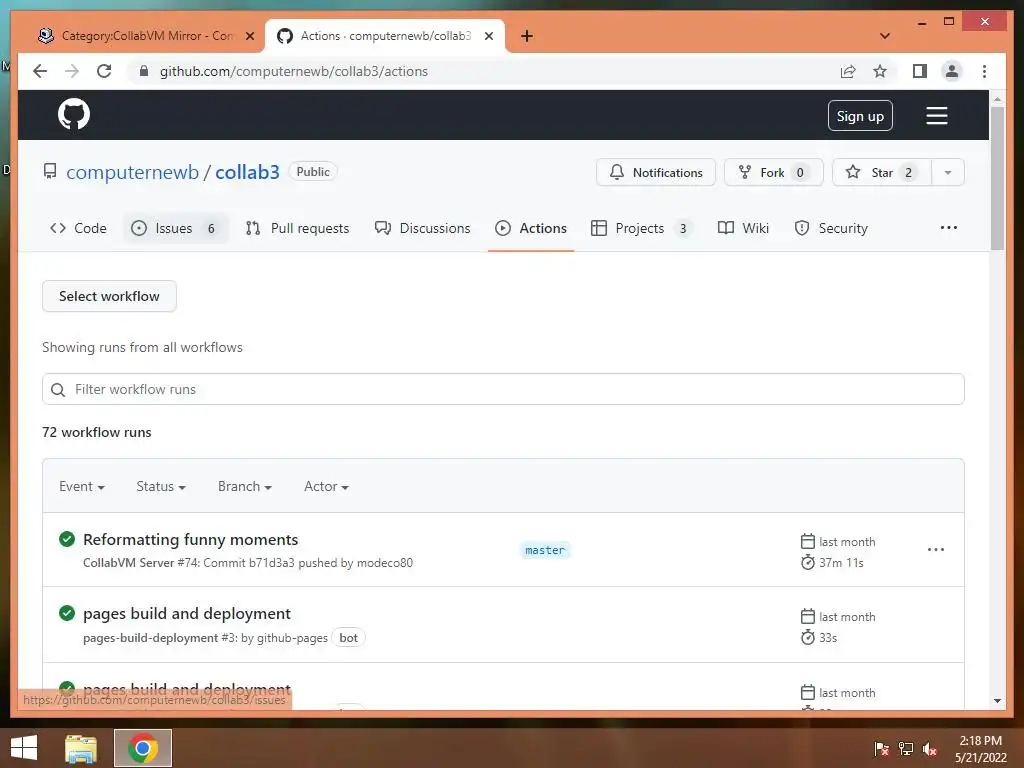Screen dimensions: 1024x768
Task: Expand the Star lists dropdown arrow
Action: pos(948,172)
